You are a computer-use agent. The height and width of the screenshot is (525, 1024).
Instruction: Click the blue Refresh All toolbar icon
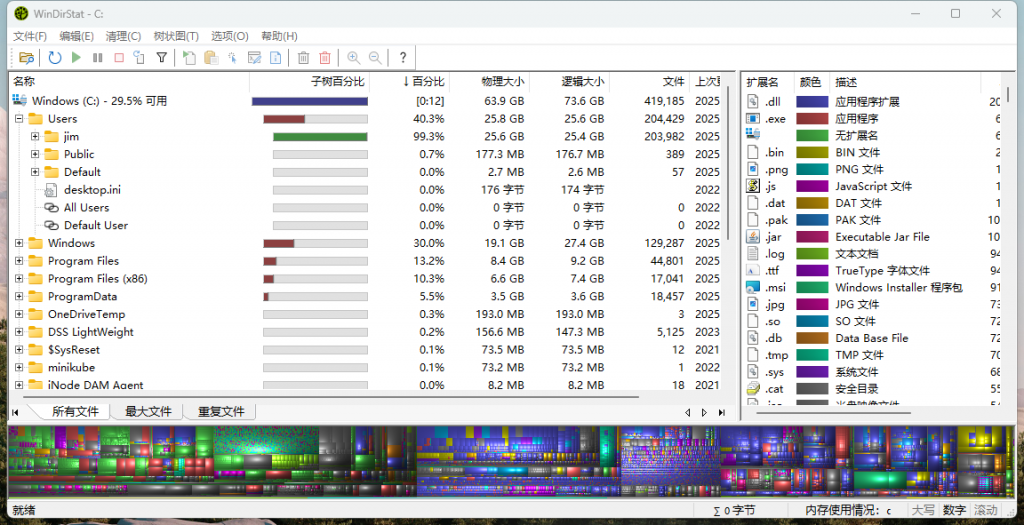(x=55, y=57)
